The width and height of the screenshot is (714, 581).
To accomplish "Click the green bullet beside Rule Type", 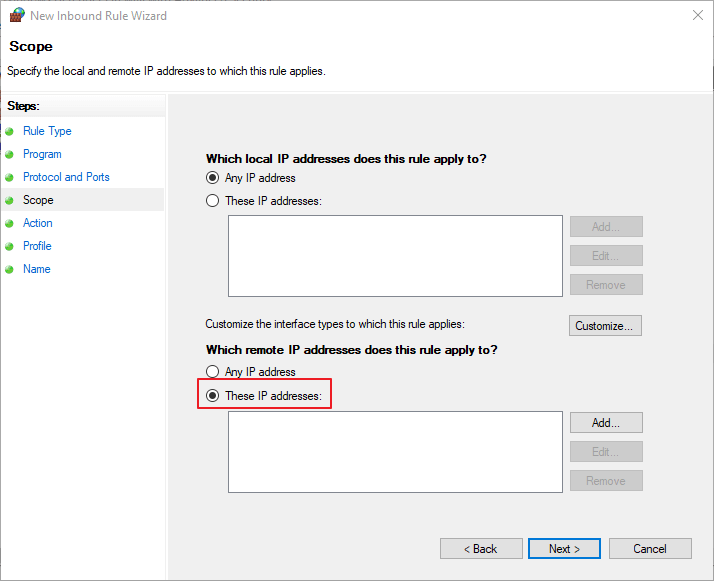I will pos(10,131).
